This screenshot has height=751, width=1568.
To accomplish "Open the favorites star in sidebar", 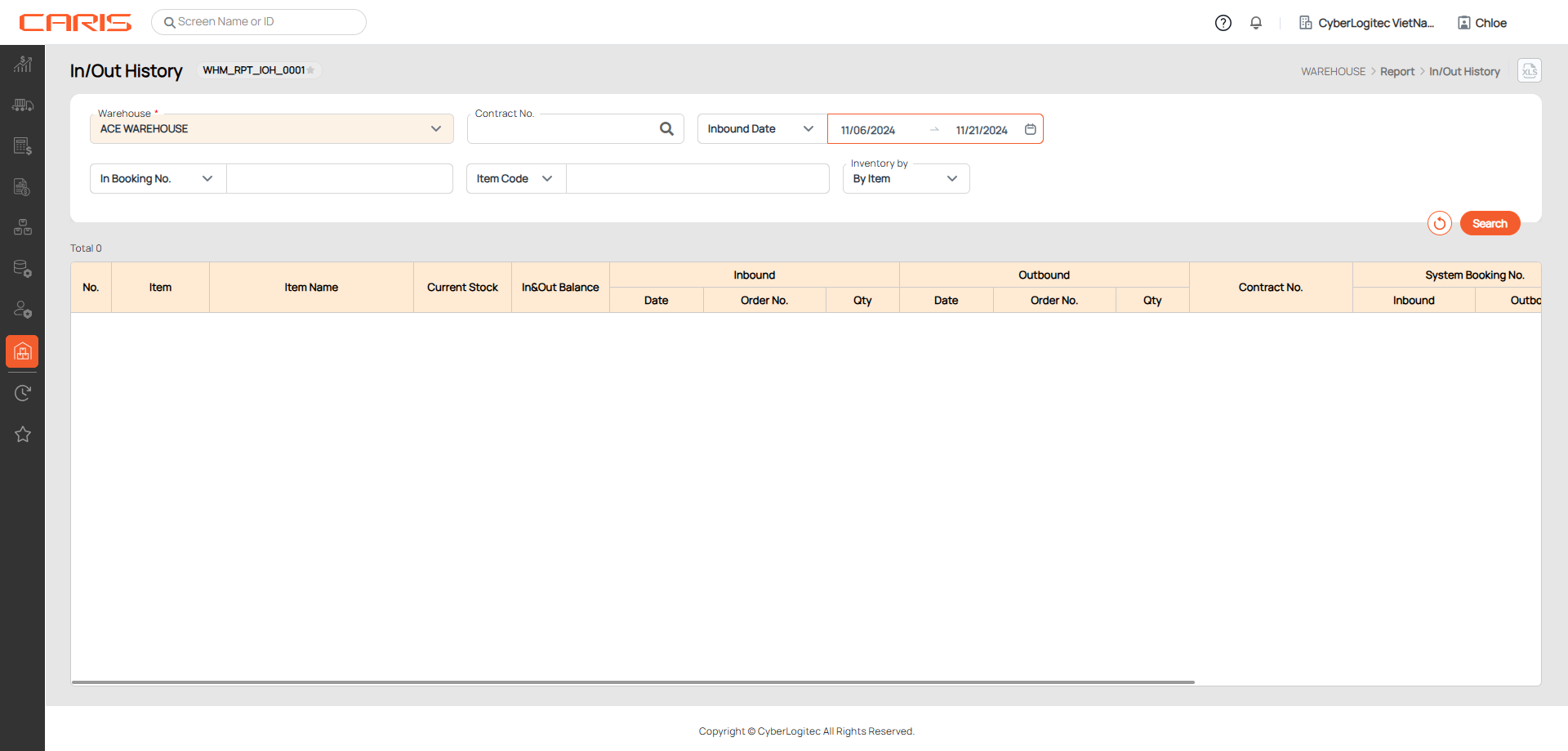I will 22,434.
